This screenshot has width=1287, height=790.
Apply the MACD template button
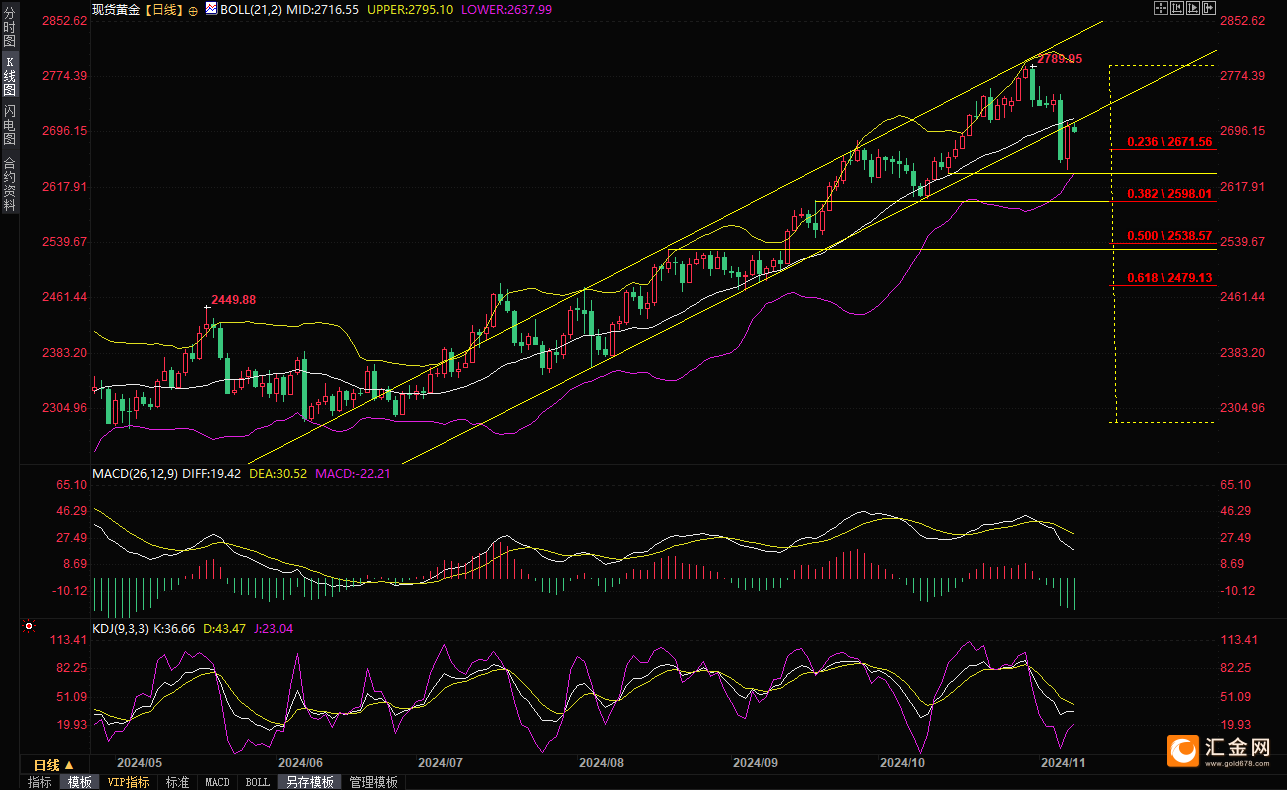tap(217, 782)
